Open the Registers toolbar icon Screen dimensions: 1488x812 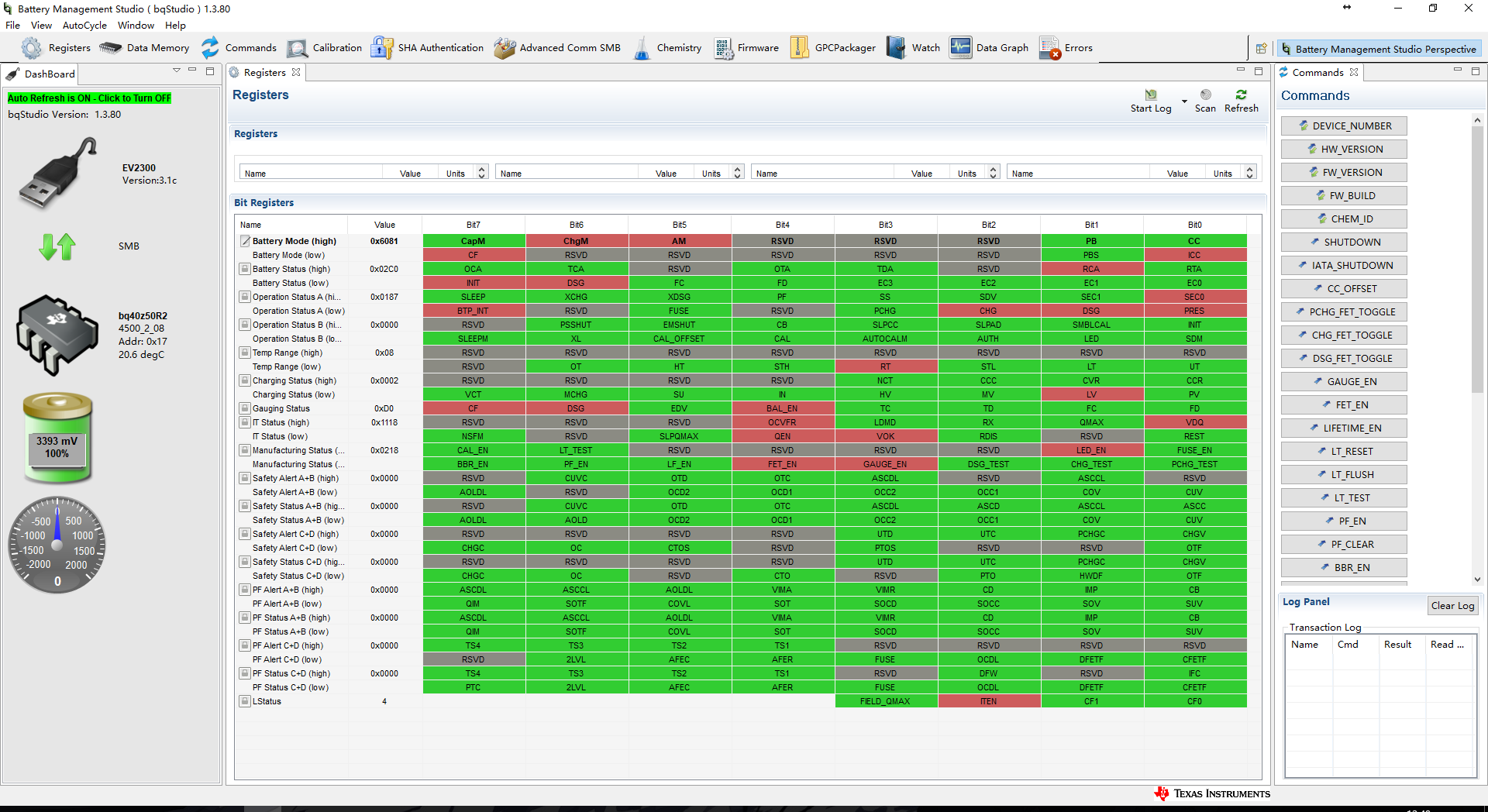(x=32, y=48)
